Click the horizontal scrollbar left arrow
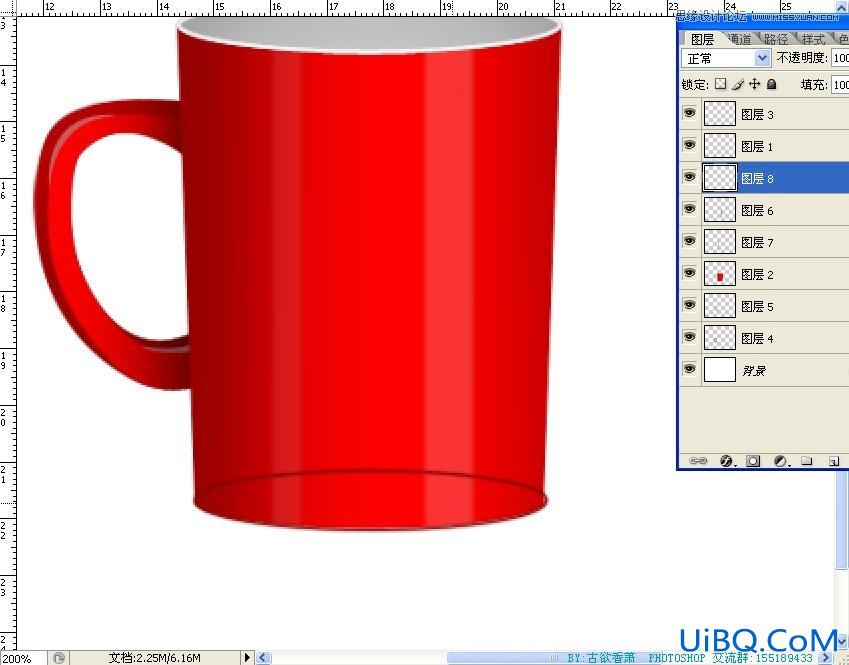The height and width of the screenshot is (665, 849). pos(263,658)
